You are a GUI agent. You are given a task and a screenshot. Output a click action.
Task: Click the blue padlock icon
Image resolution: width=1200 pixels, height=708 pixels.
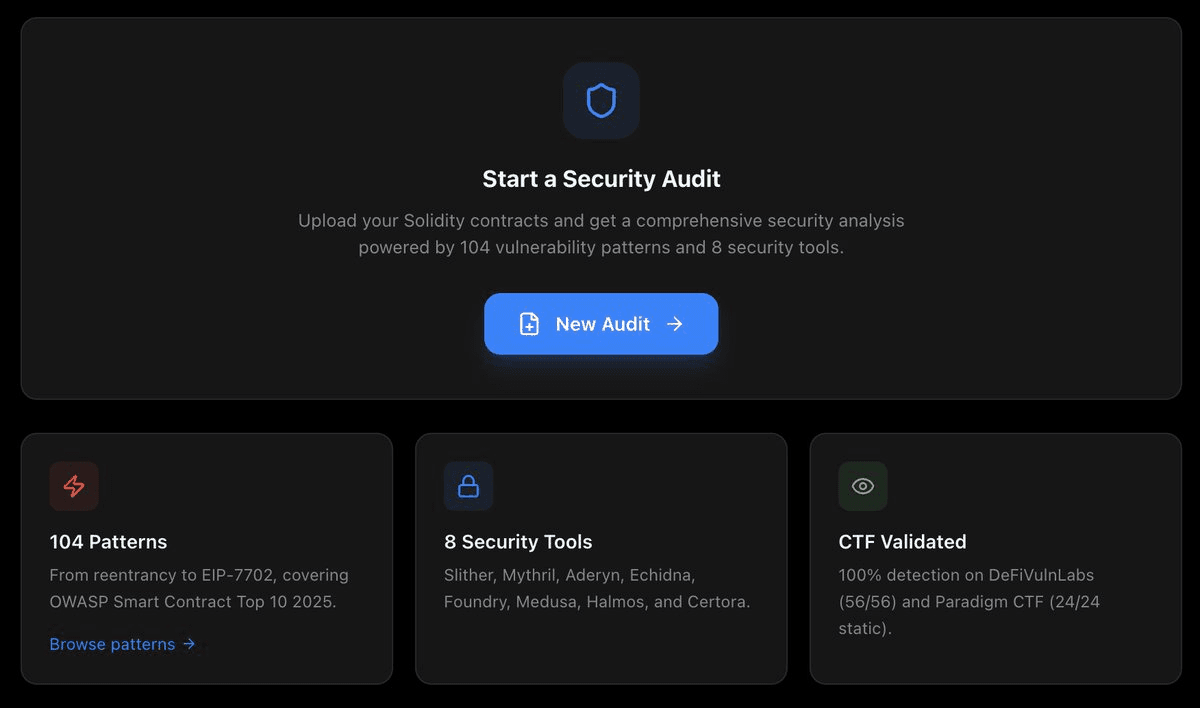[468, 486]
